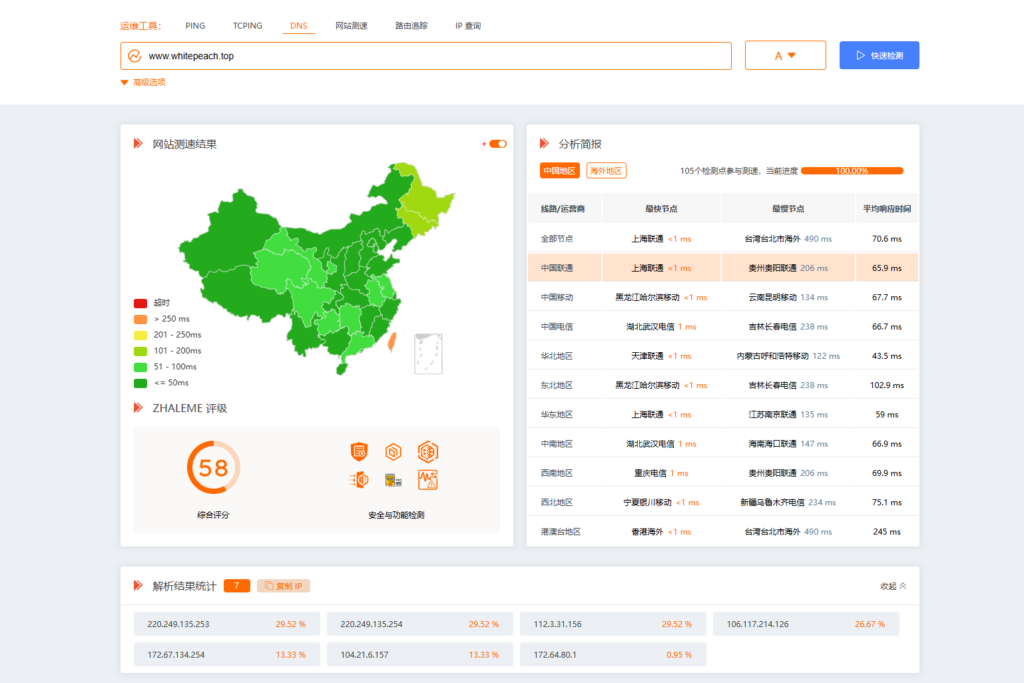
Task: Select the 中国地区 region button
Action: pos(559,170)
